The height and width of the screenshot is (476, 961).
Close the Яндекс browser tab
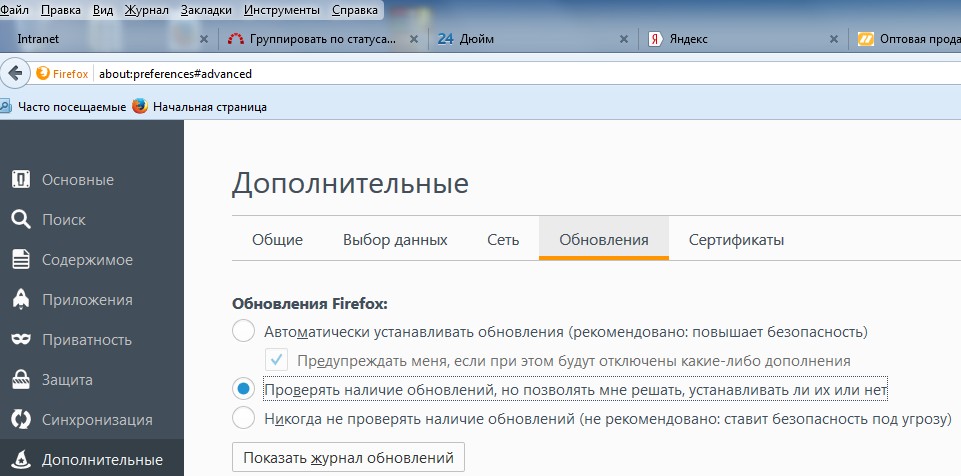click(834, 39)
